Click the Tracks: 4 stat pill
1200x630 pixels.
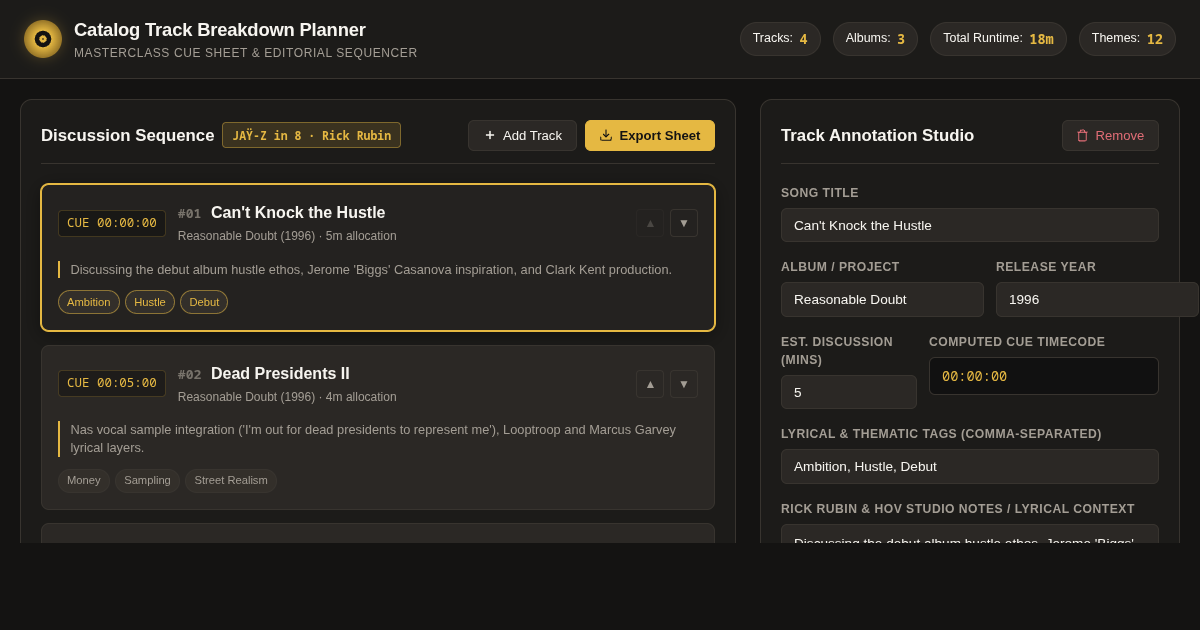click(780, 39)
